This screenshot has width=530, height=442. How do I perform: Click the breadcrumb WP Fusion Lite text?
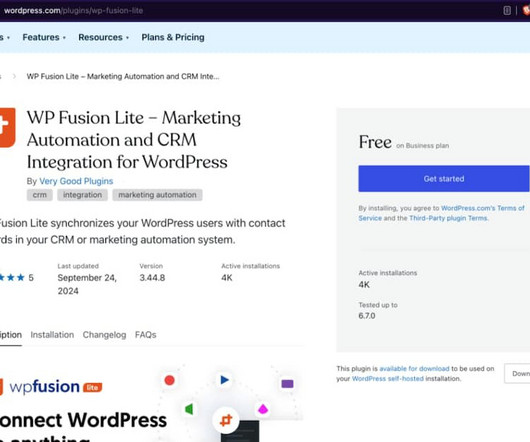[123, 77]
